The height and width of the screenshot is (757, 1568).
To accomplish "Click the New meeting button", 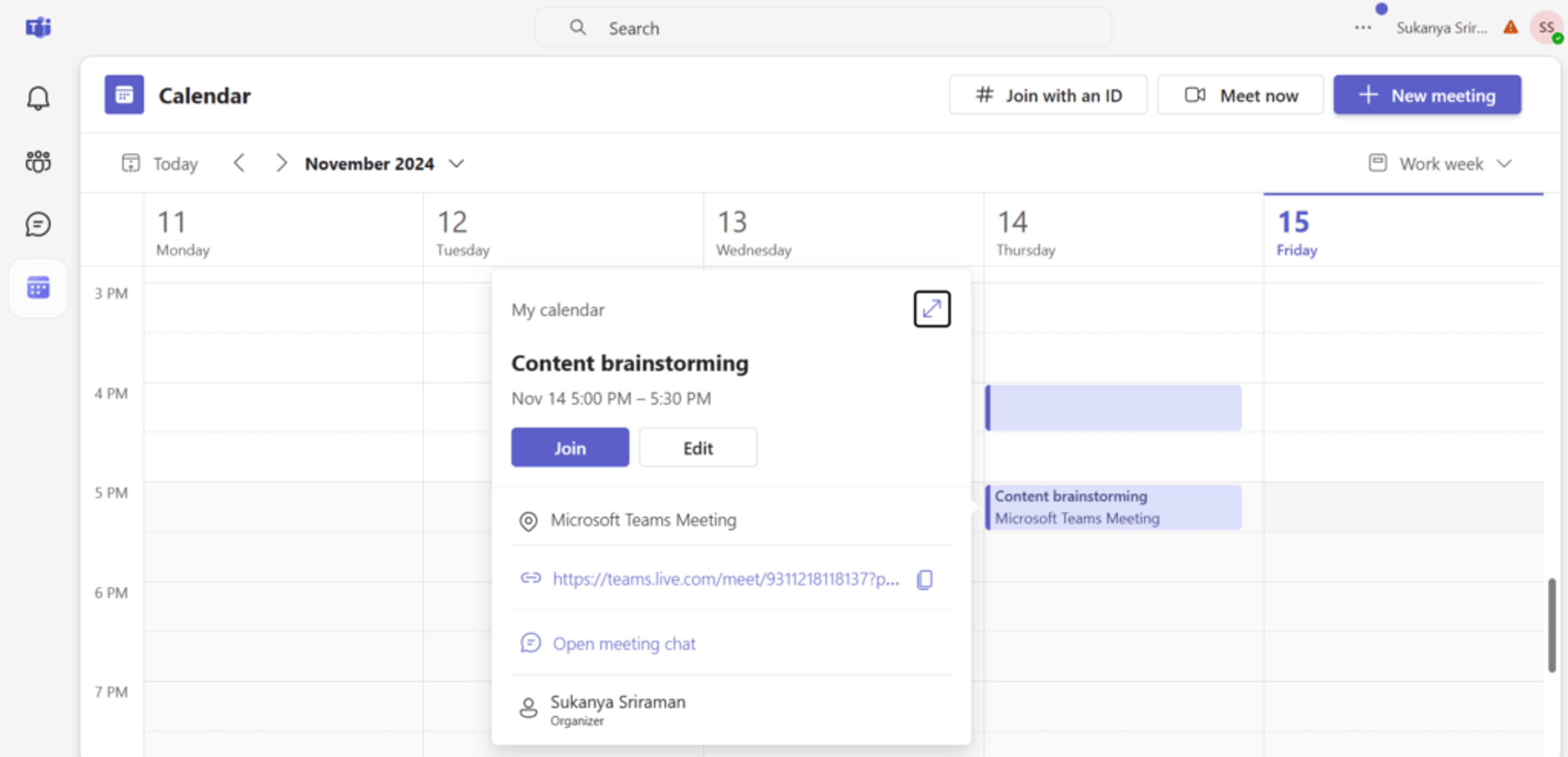I will (1427, 95).
